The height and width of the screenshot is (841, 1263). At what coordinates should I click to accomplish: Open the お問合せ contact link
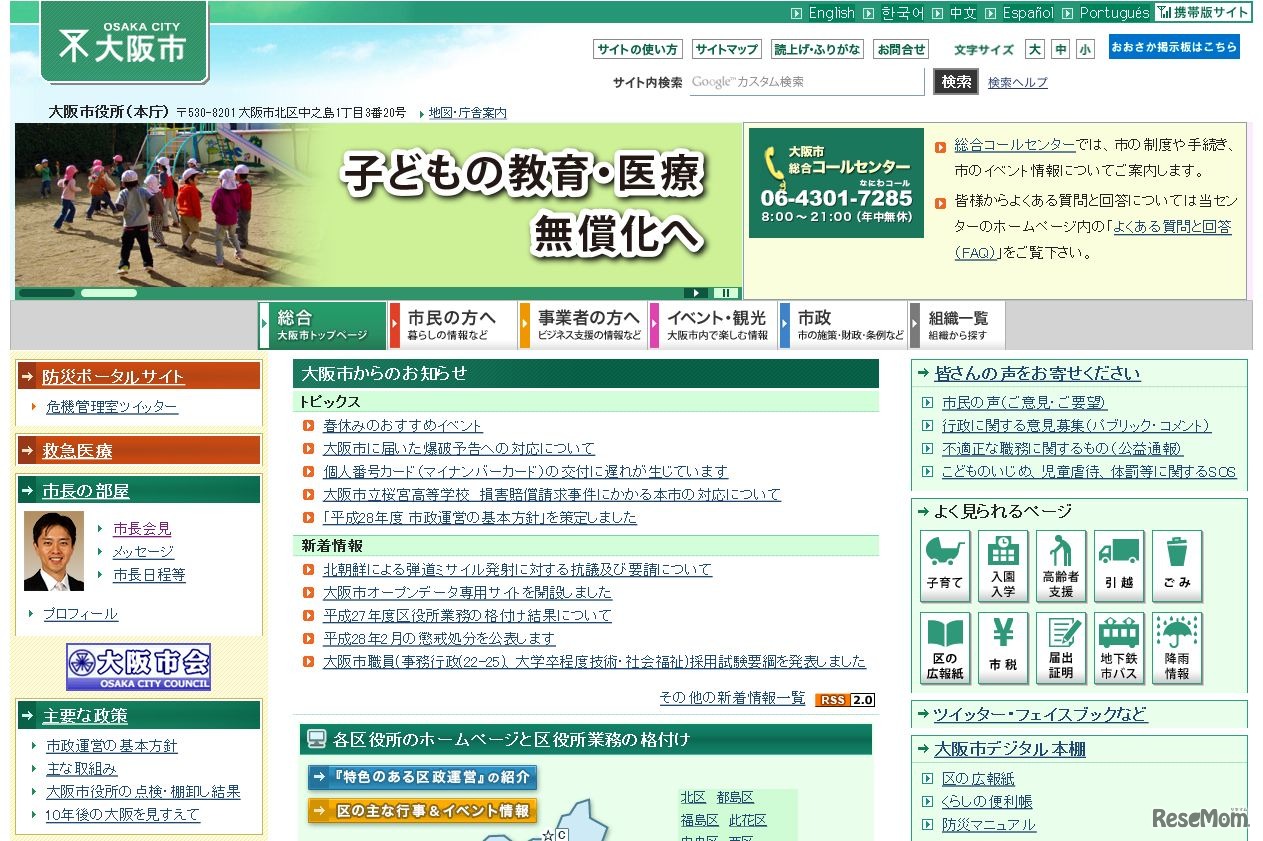(x=900, y=48)
